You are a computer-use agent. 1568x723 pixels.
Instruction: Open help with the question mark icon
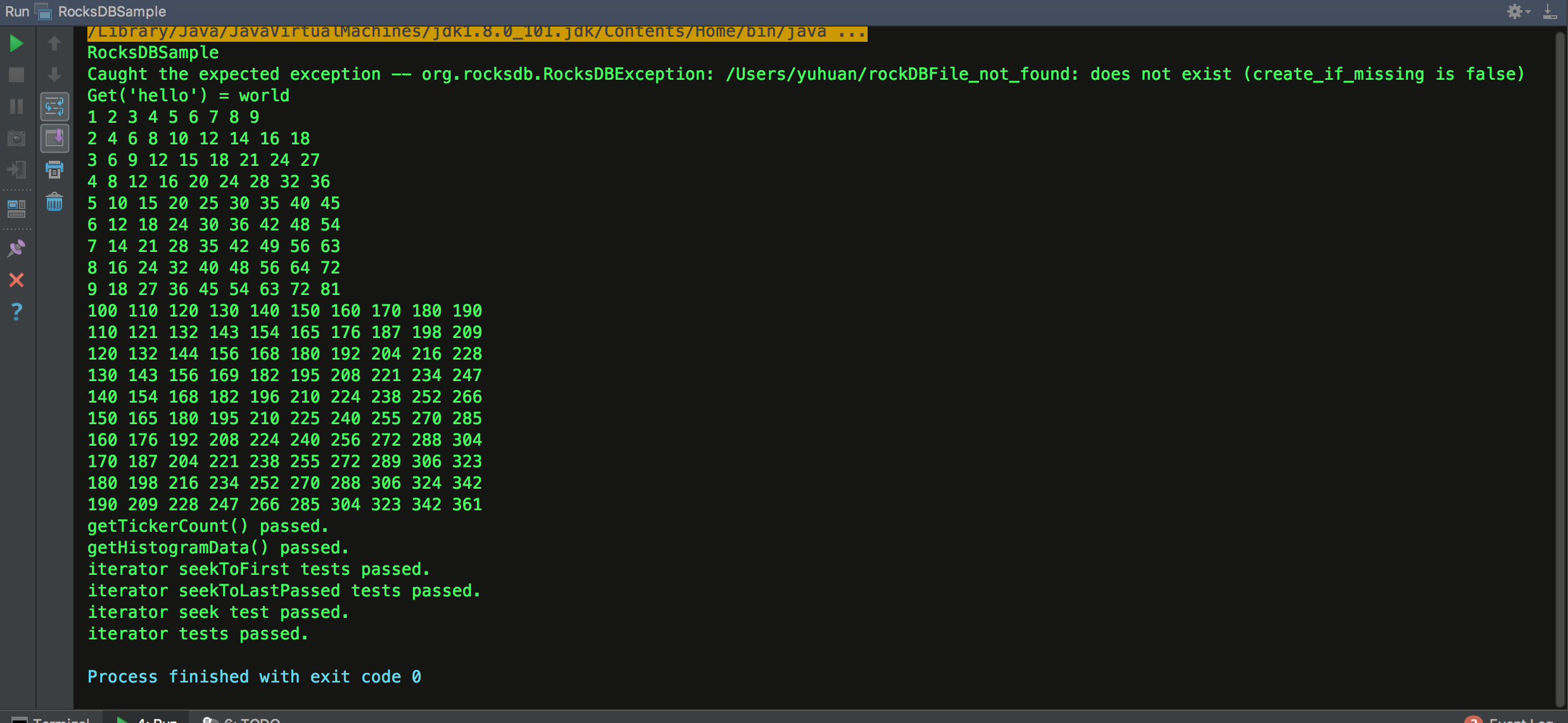point(16,311)
